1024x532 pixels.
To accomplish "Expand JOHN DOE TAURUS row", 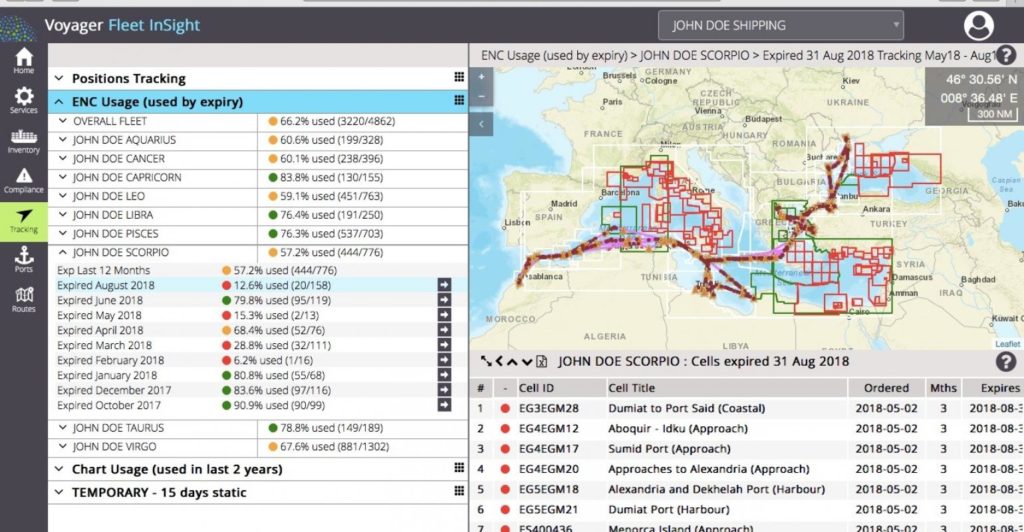I will [x=63, y=428].
